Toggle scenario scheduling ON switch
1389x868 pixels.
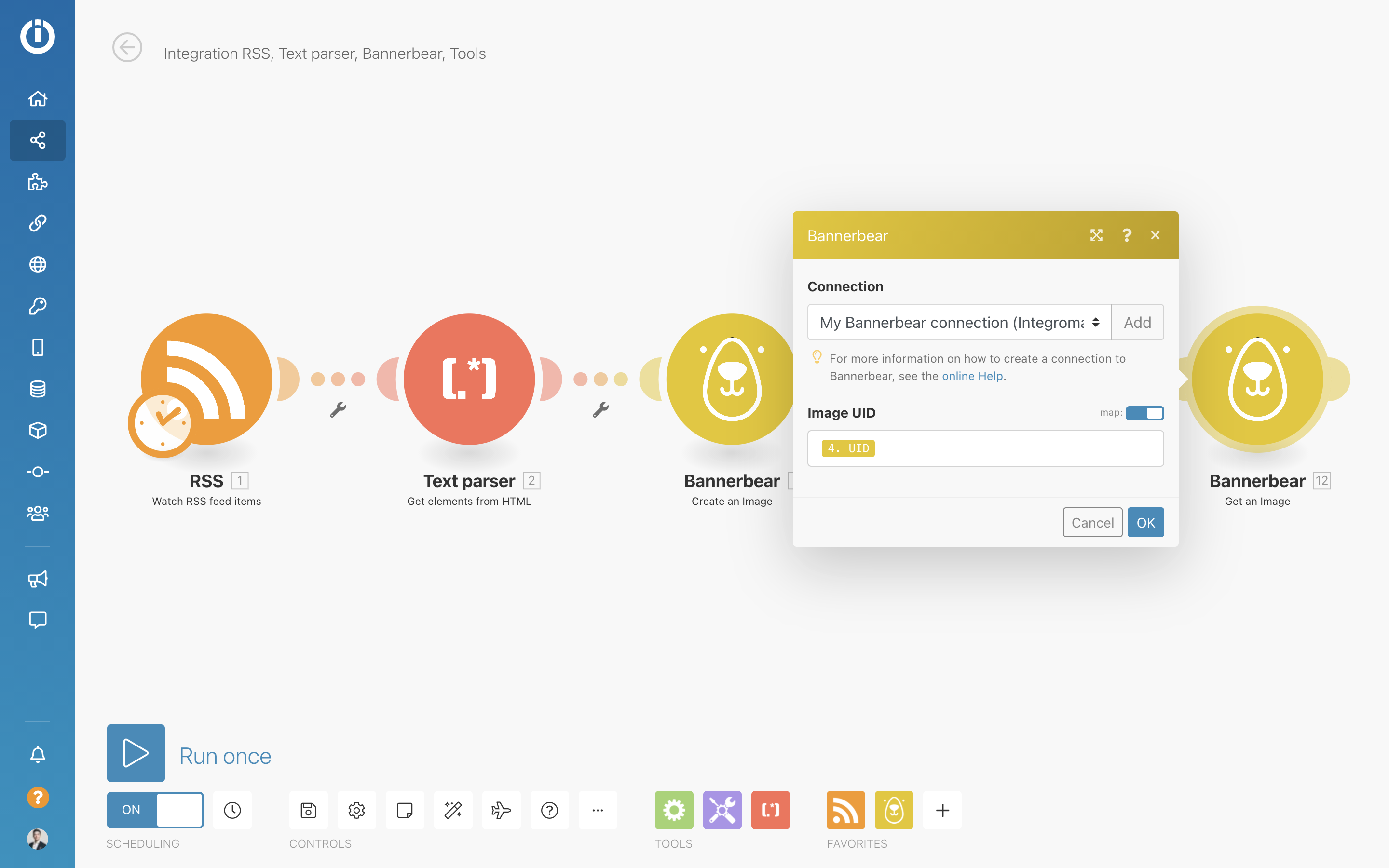point(155,810)
